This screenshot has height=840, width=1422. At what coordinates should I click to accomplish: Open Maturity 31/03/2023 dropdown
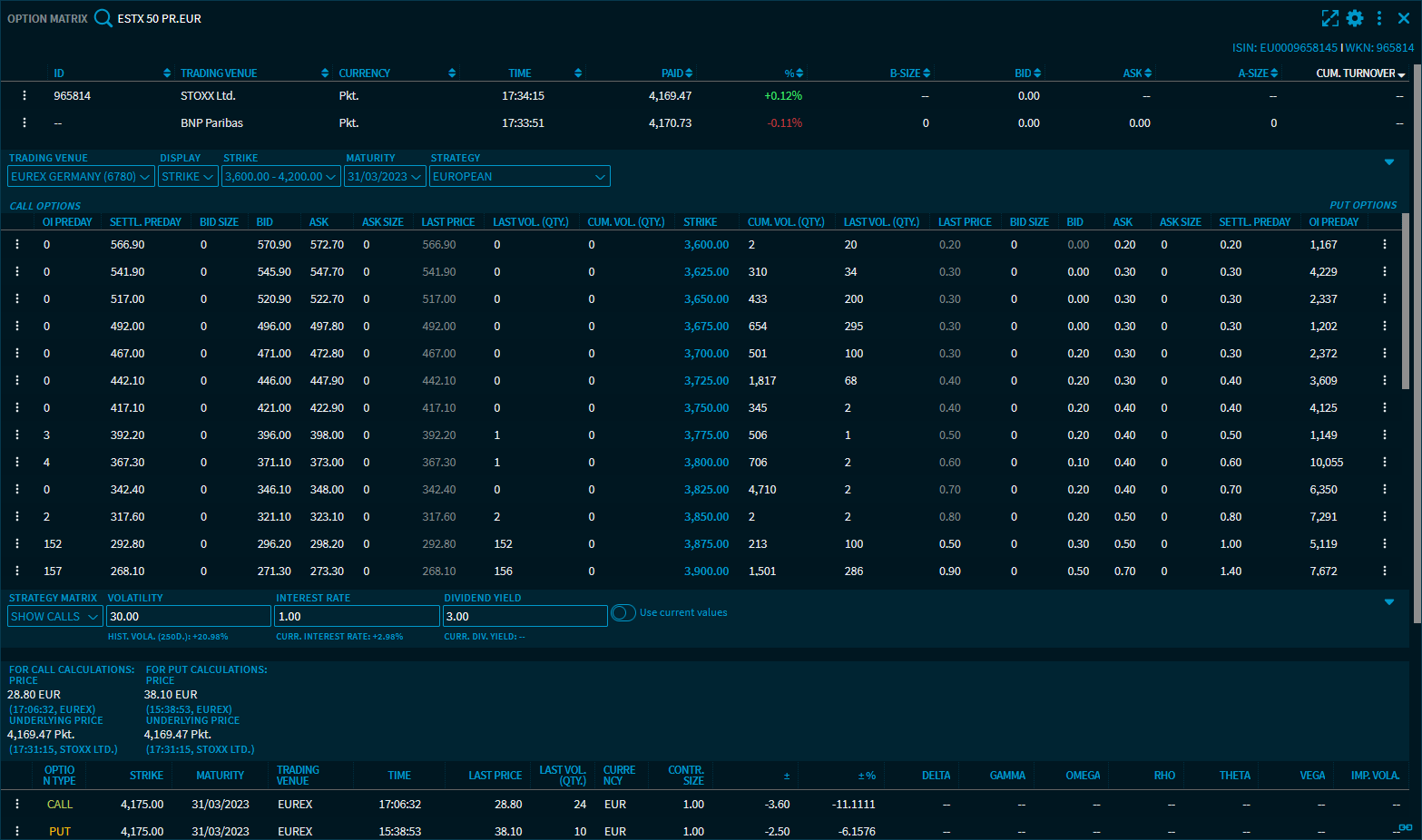[385, 177]
